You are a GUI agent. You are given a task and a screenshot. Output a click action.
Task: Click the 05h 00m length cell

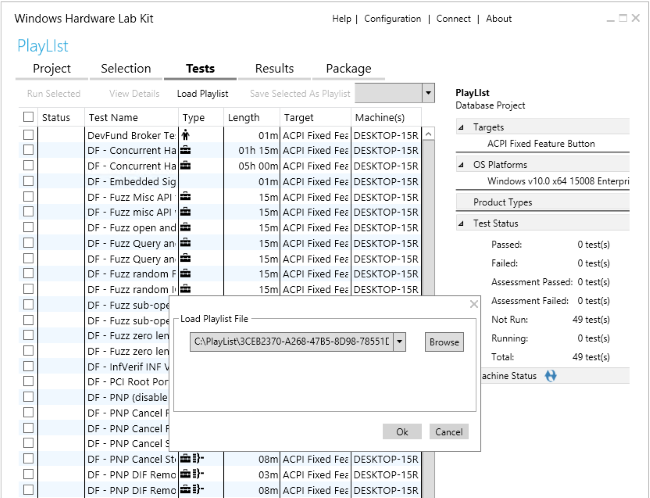pyautogui.click(x=258, y=166)
